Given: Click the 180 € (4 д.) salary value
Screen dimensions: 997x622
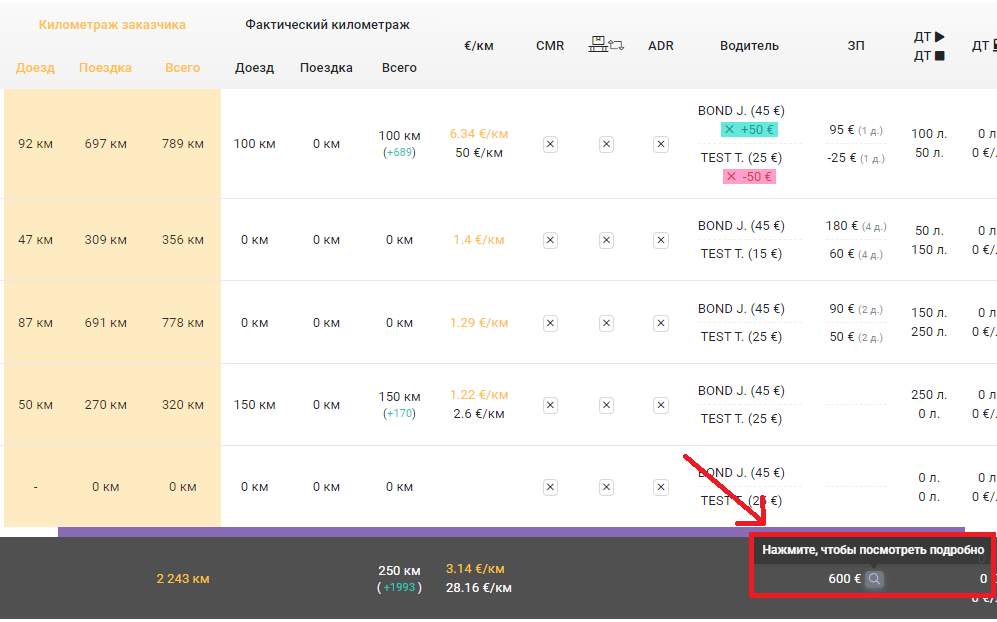Looking at the screenshot, I should click(x=856, y=226).
